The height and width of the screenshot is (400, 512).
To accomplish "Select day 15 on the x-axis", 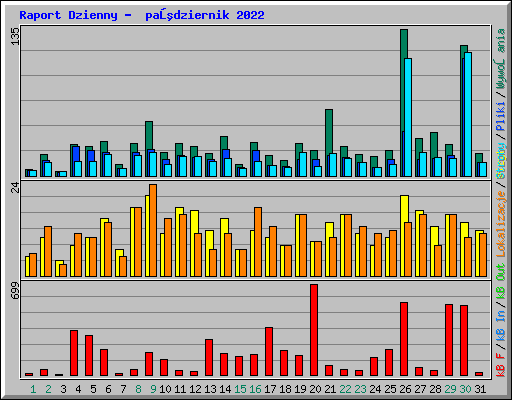I will coord(240,389).
